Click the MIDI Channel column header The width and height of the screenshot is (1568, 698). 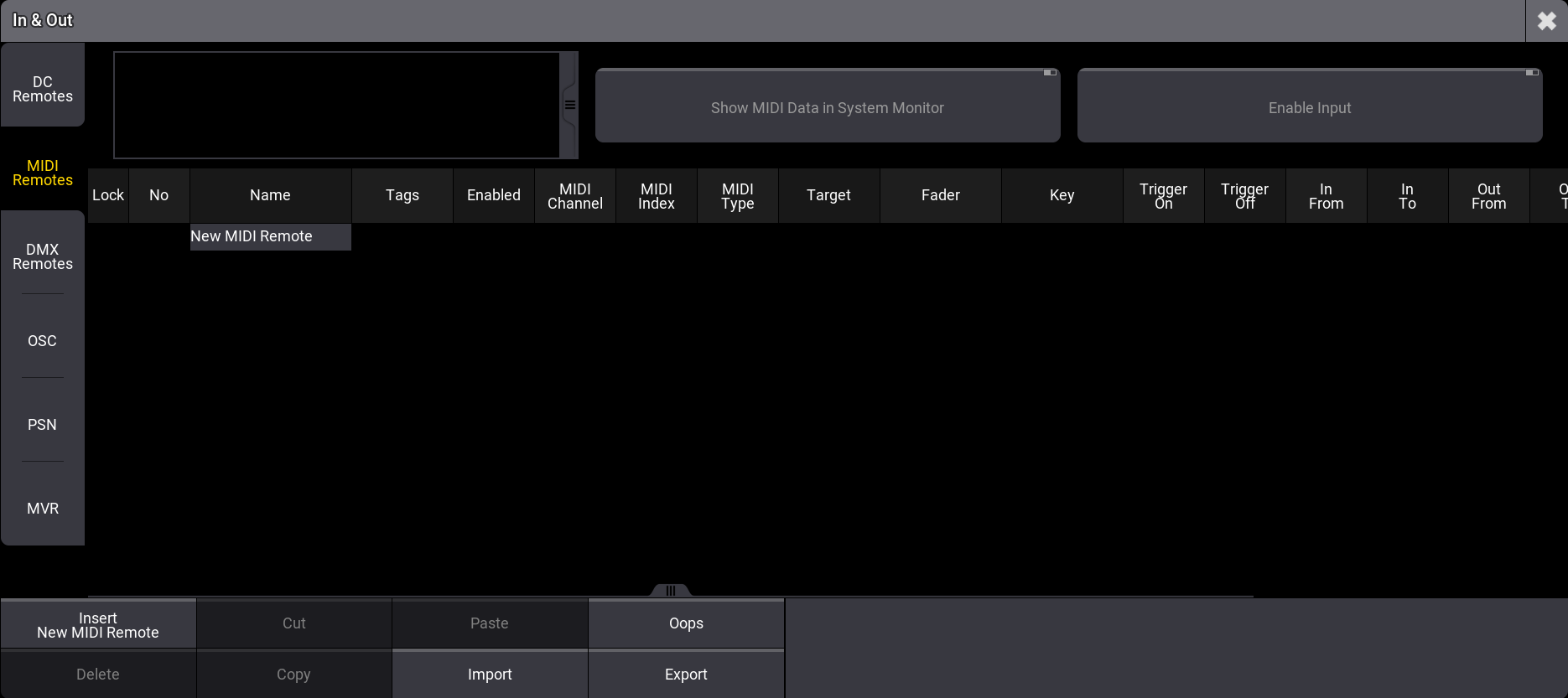(575, 196)
